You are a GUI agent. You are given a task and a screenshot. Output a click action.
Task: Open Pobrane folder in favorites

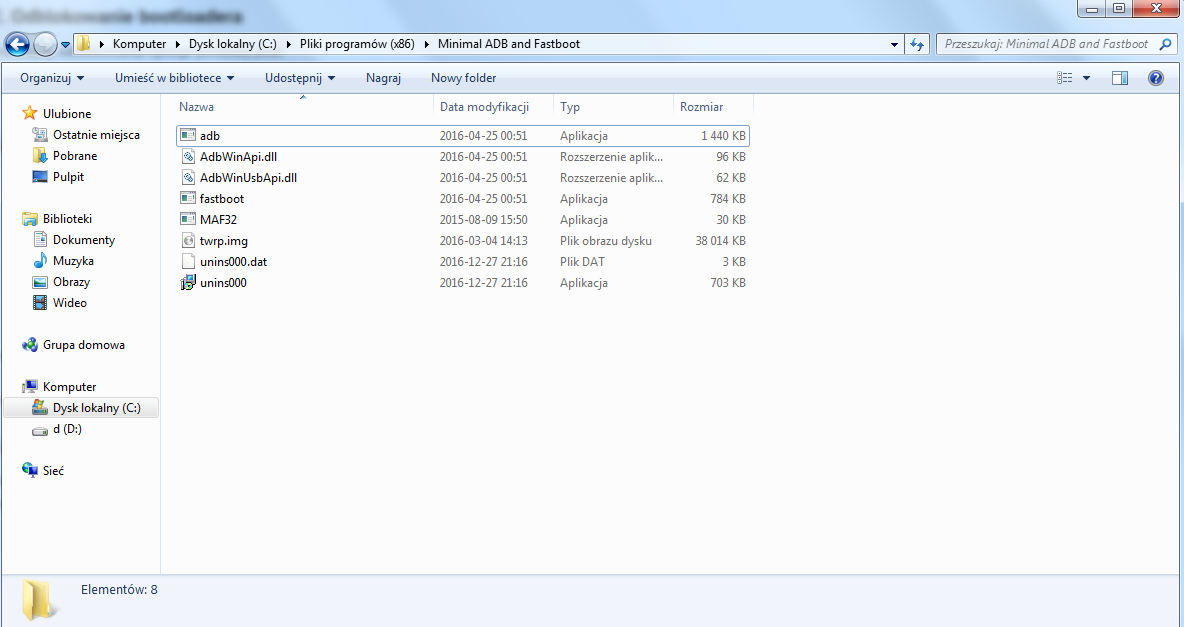[x=75, y=156]
